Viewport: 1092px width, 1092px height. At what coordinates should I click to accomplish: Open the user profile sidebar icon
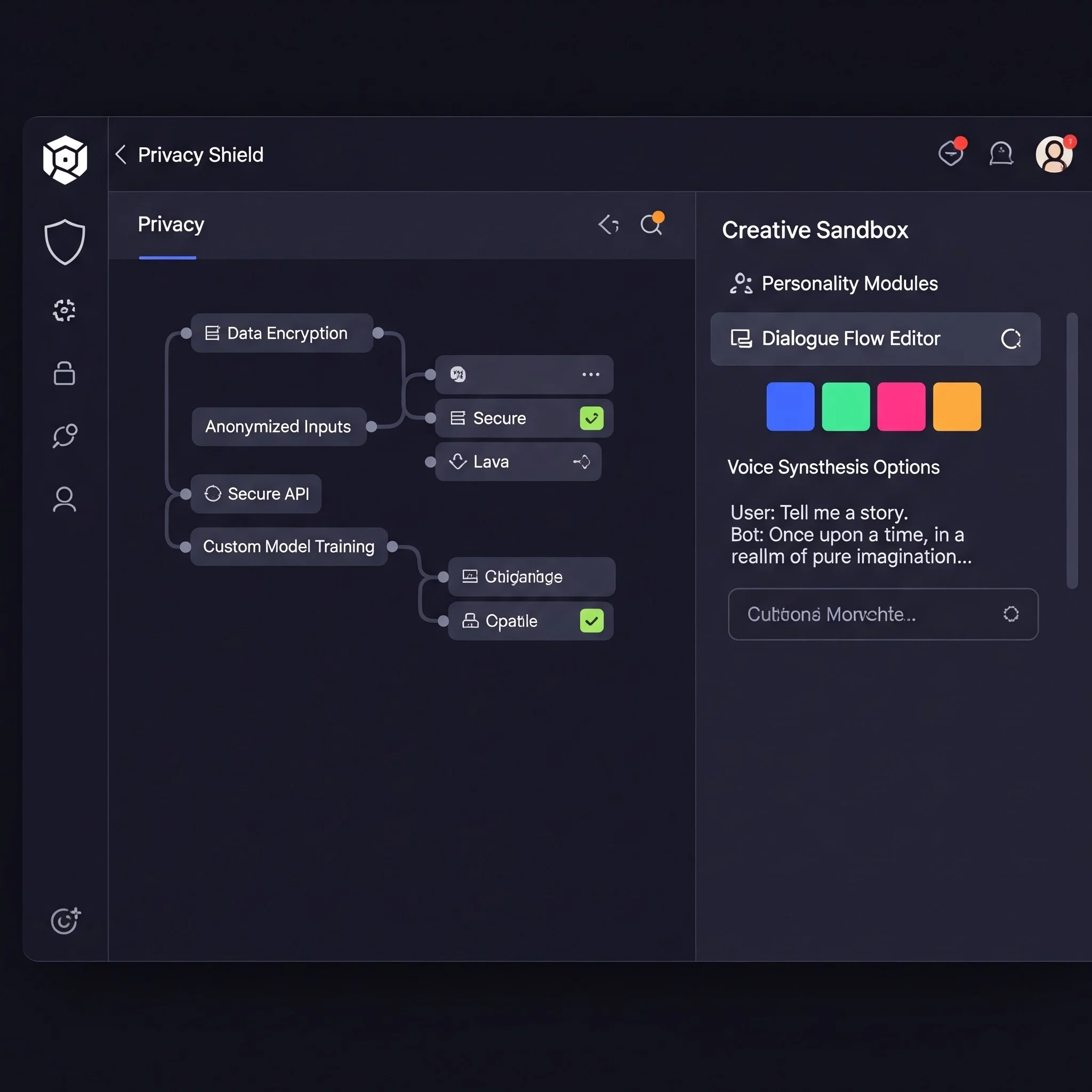(65, 499)
